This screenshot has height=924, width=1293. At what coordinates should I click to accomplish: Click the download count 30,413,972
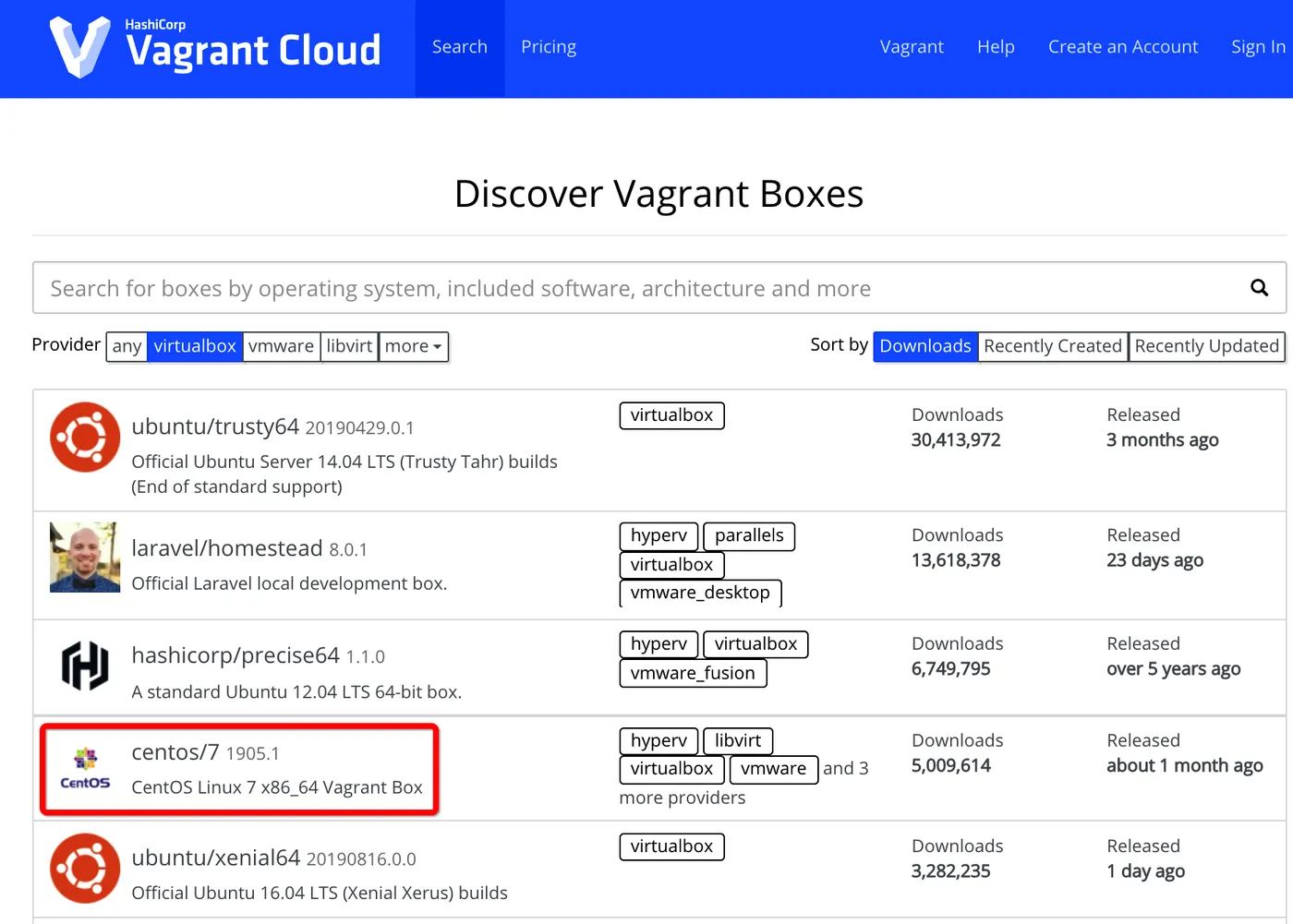956,440
